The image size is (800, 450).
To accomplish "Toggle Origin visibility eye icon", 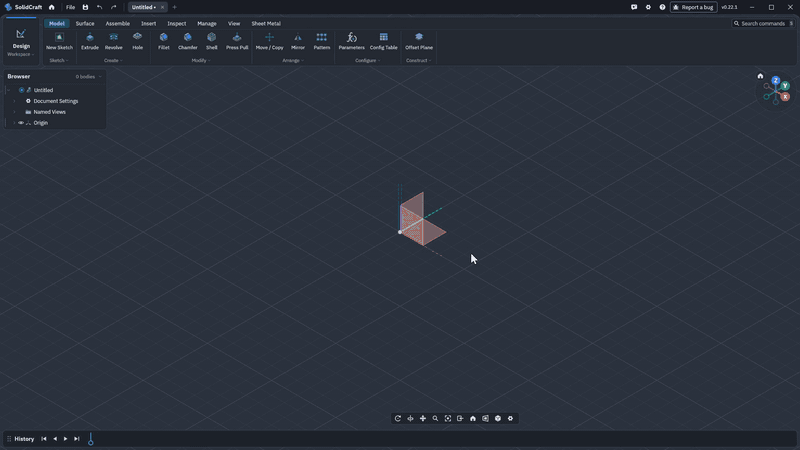I will (x=21, y=123).
